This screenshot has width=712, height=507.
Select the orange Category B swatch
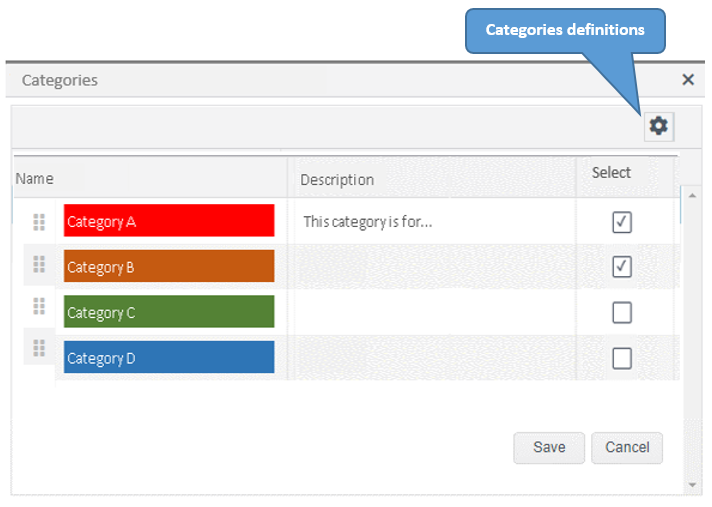pyautogui.click(x=169, y=266)
